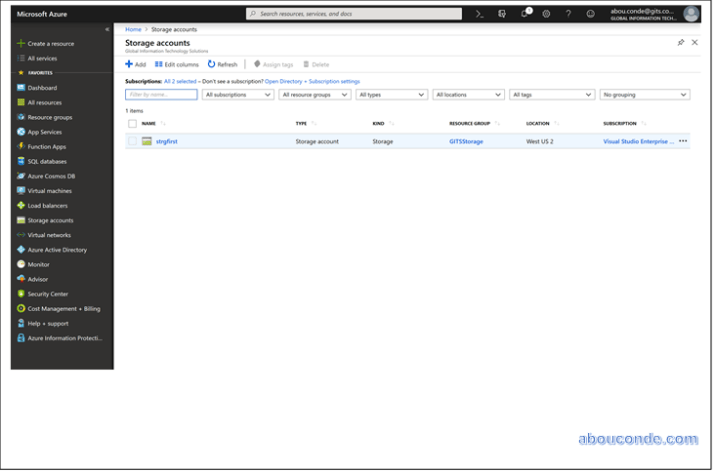Open the more options ellipsis for strgfirst
The width and height of the screenshot is (714, 471).
tap(683, 141)
